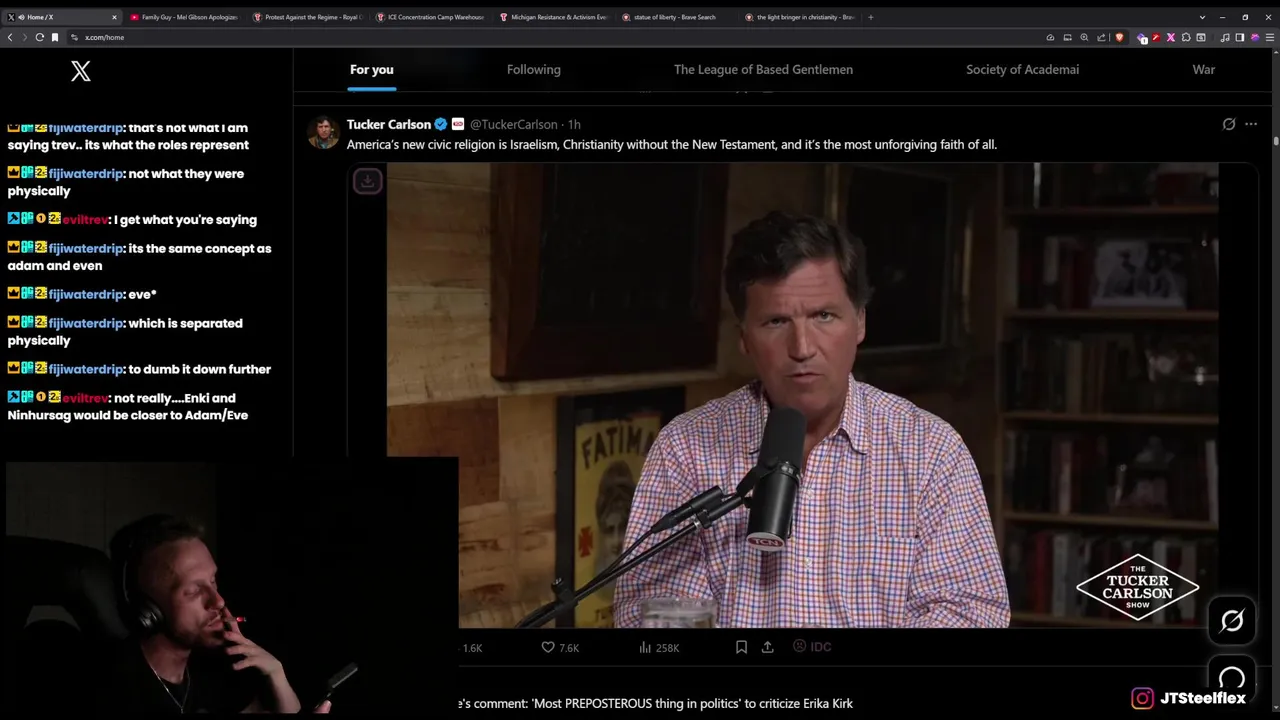Close the Home / X tab

[114, 17]
